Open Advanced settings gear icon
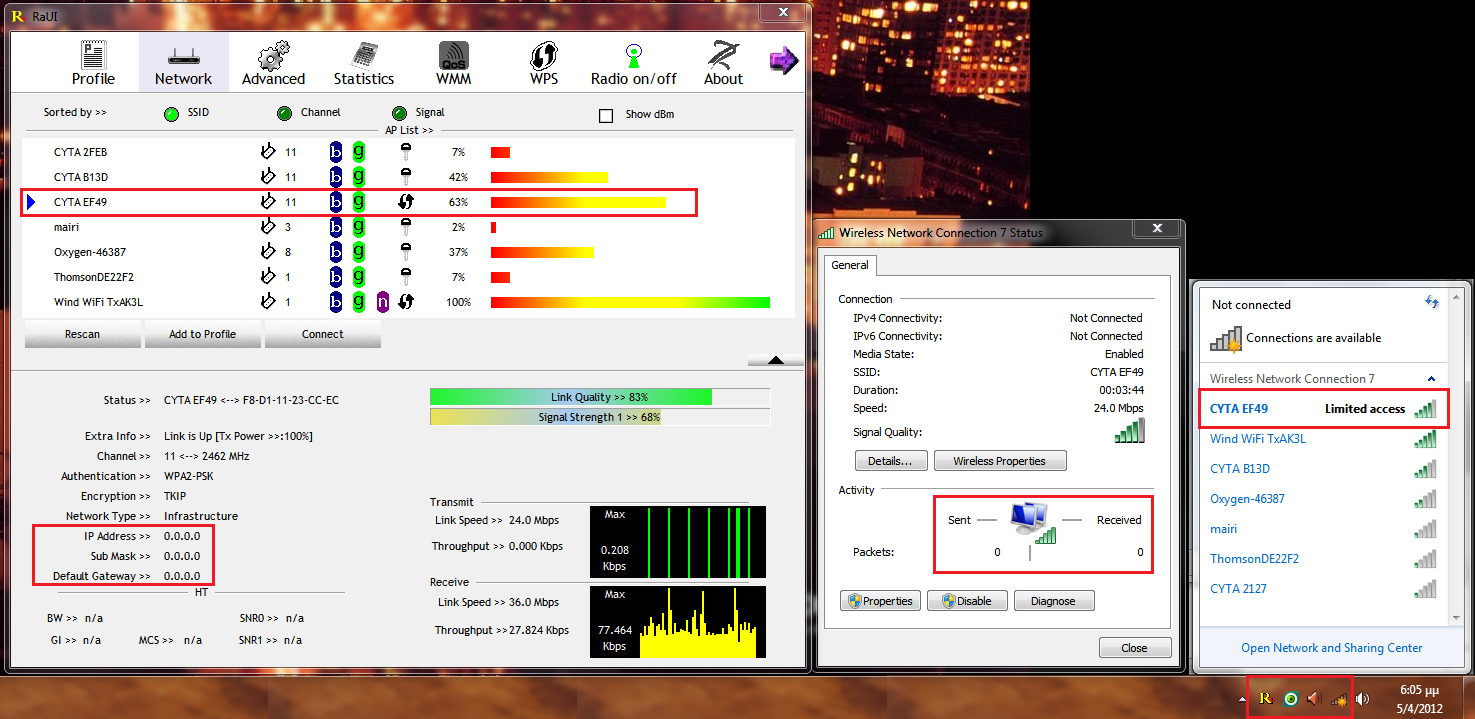This screenshot has width=1475, height=719. [x=273, y=62]
